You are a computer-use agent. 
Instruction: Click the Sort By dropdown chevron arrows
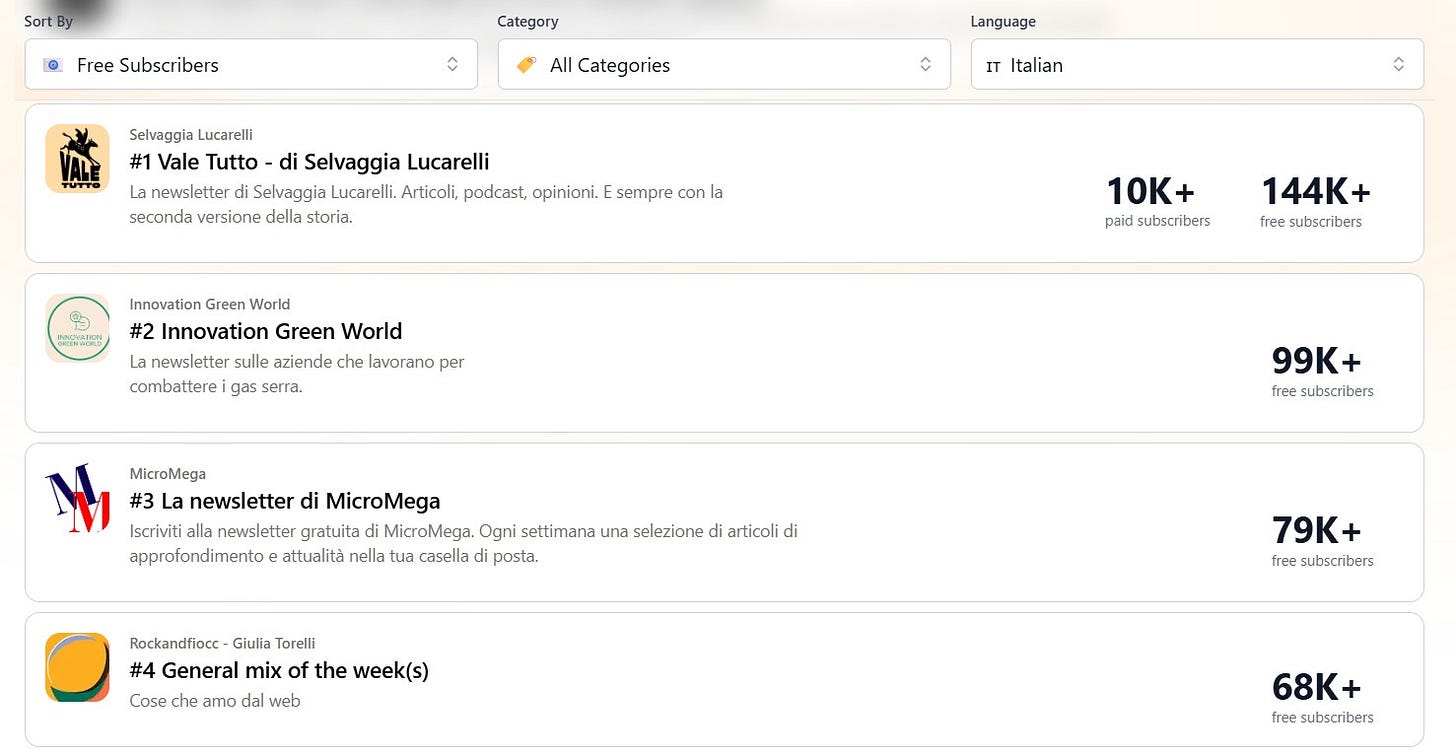452,64
